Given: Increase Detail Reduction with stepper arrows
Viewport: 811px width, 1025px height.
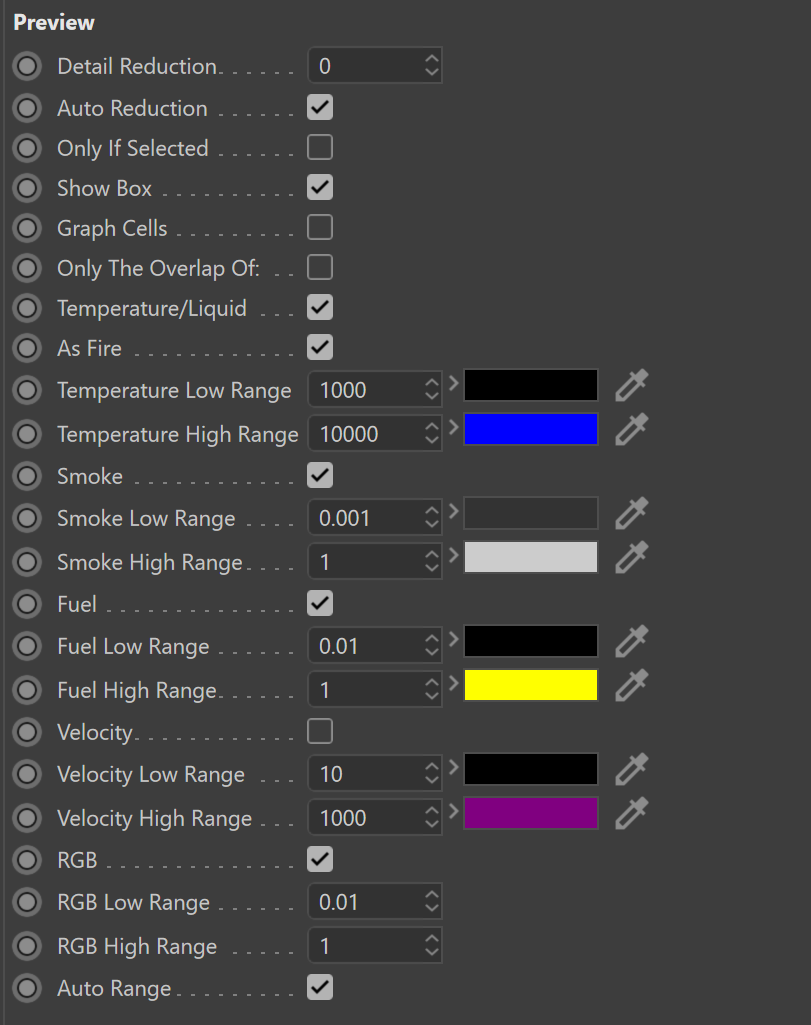Looking at the screenshot, I should click(431, 59).
